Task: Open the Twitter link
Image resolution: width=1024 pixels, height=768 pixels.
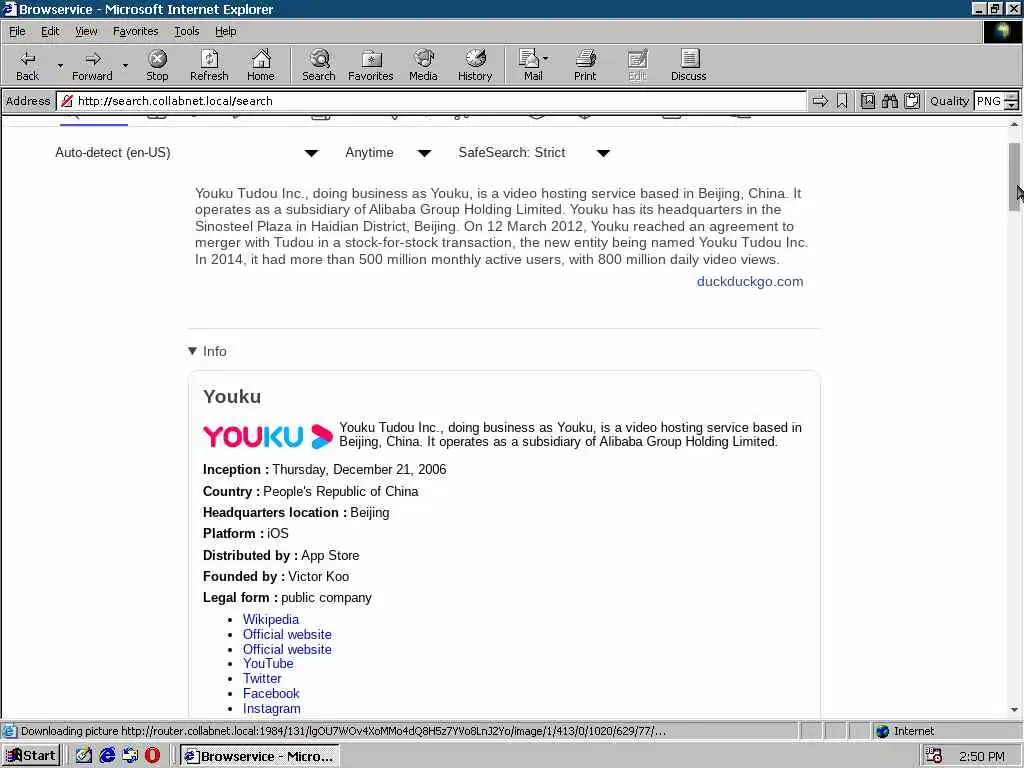Action: click(x=262, y=679)
